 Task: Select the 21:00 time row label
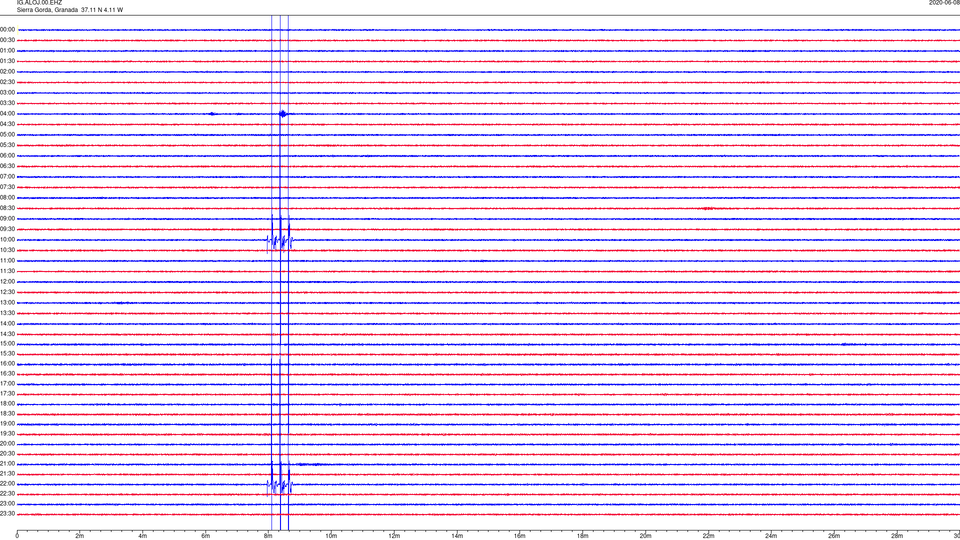[7, 463]
